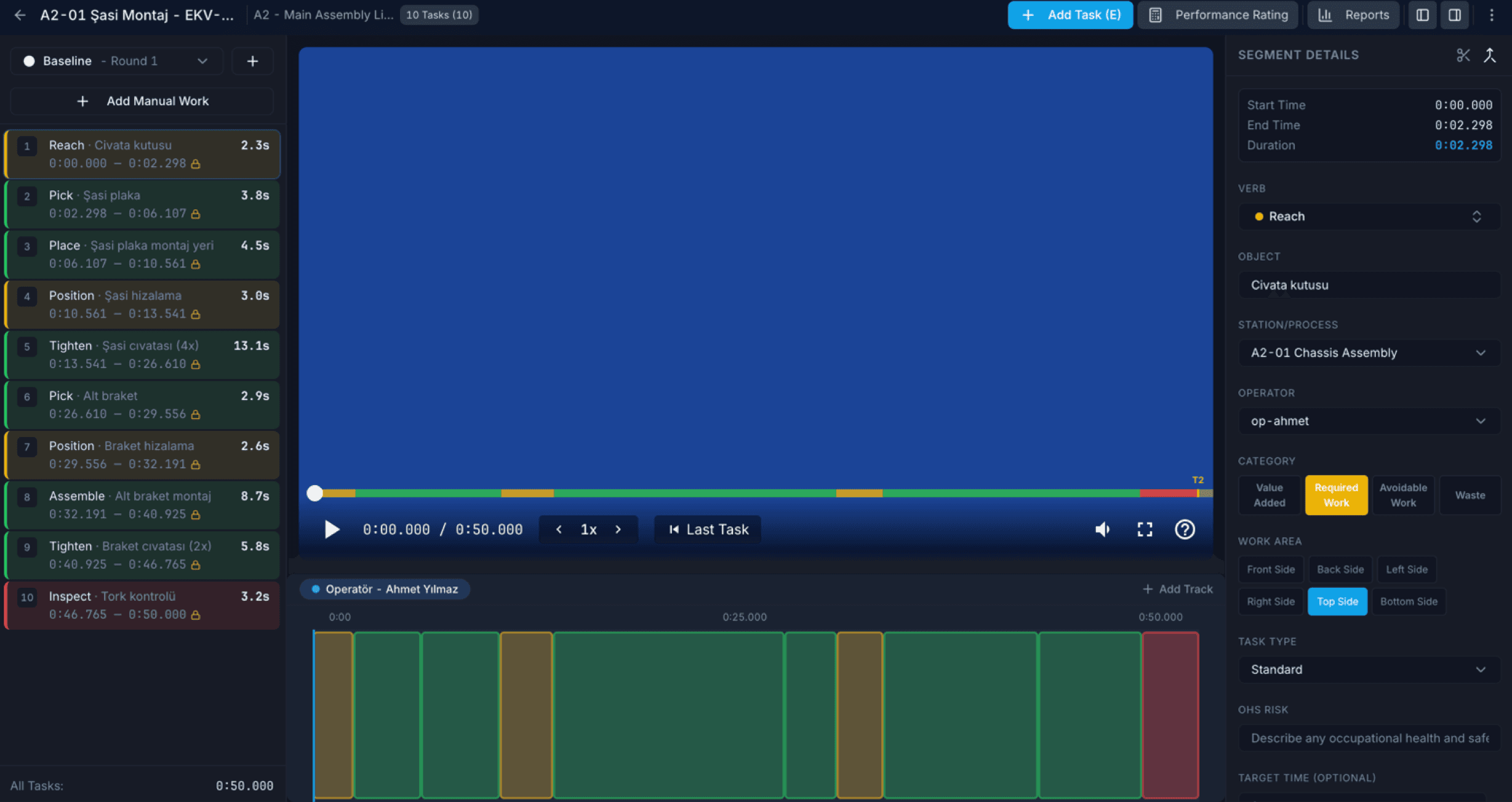This screenshot has height=802, width=1512.
Task: Open the Baseline Round 1 dropdown
Action: (x=116, y=60)
